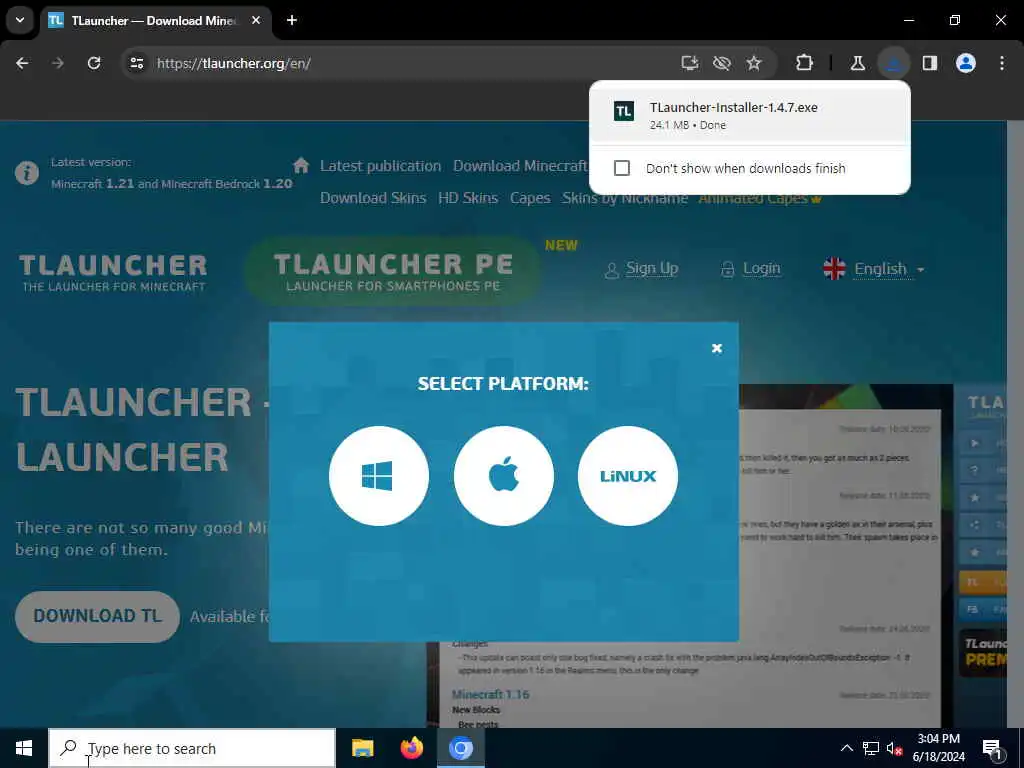This screenshot has height=768, width=1024.
Task: Open the browser side panel
Action: click(x=929, y=63)
